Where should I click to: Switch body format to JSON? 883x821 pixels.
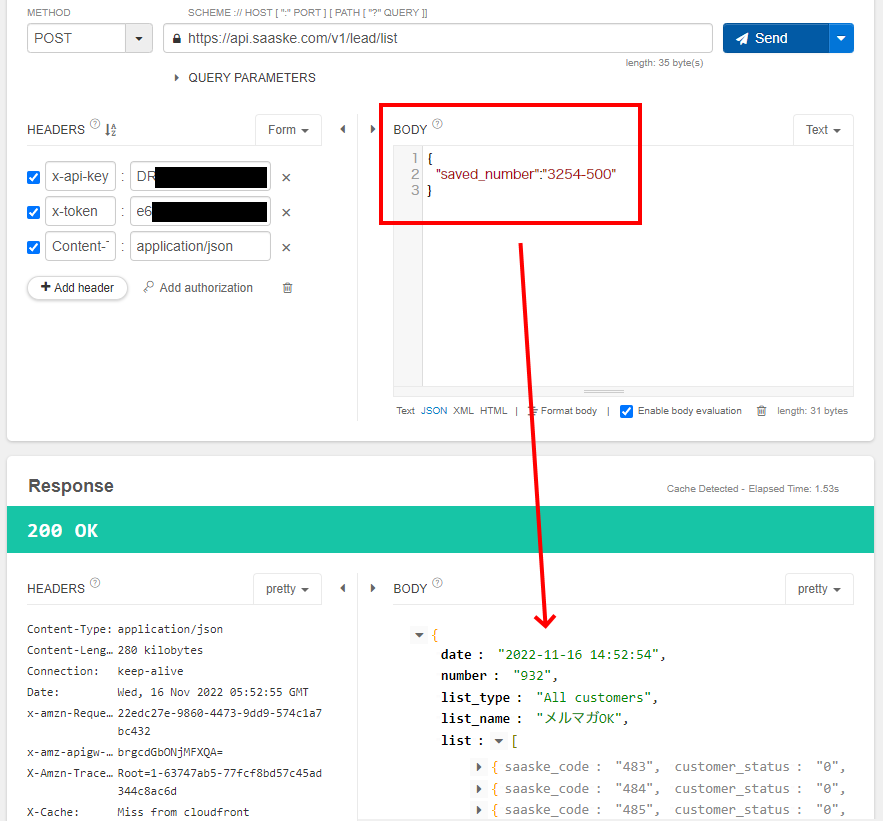click(434, 411)
